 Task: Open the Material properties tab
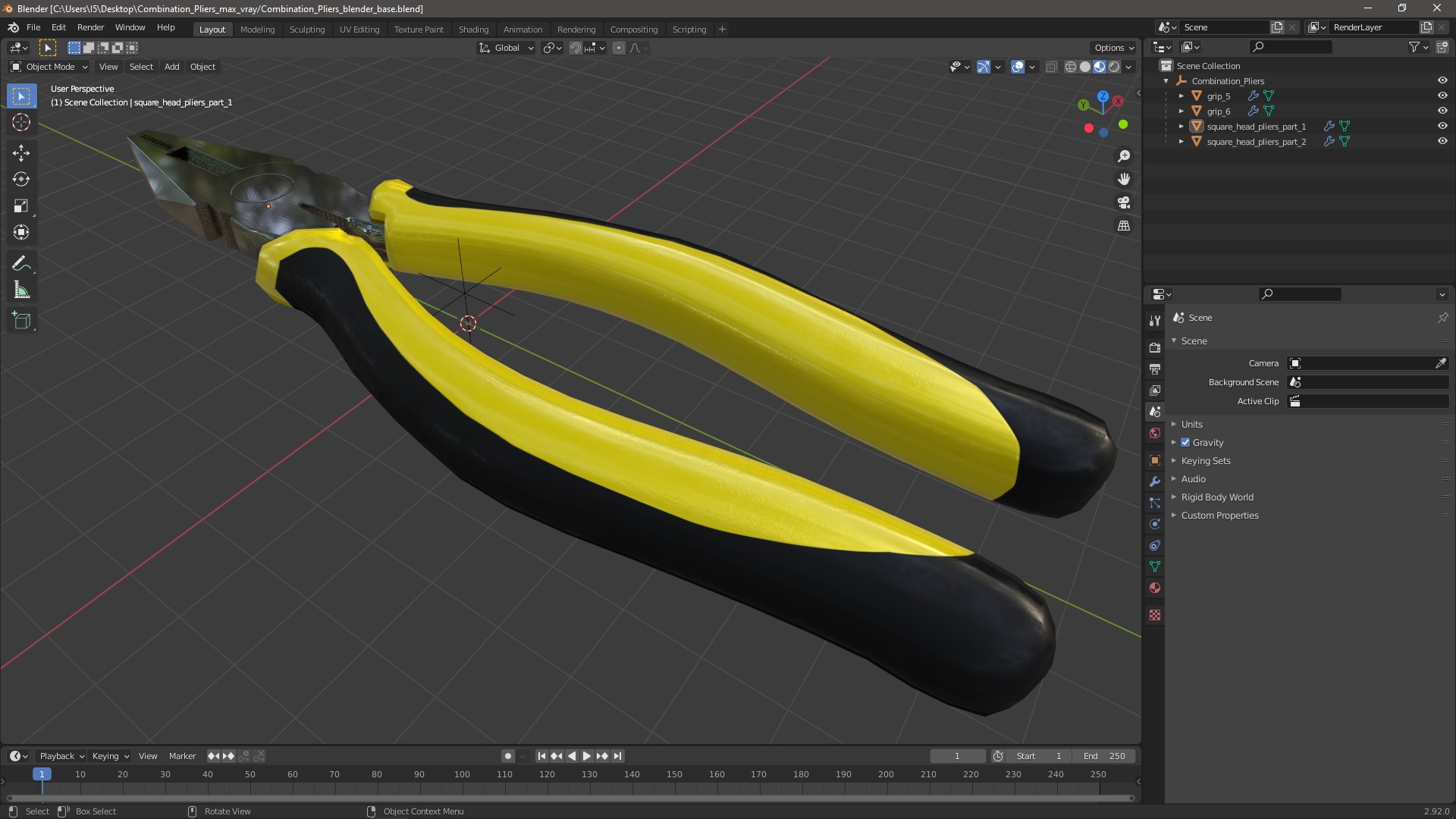coord(1155,588)
